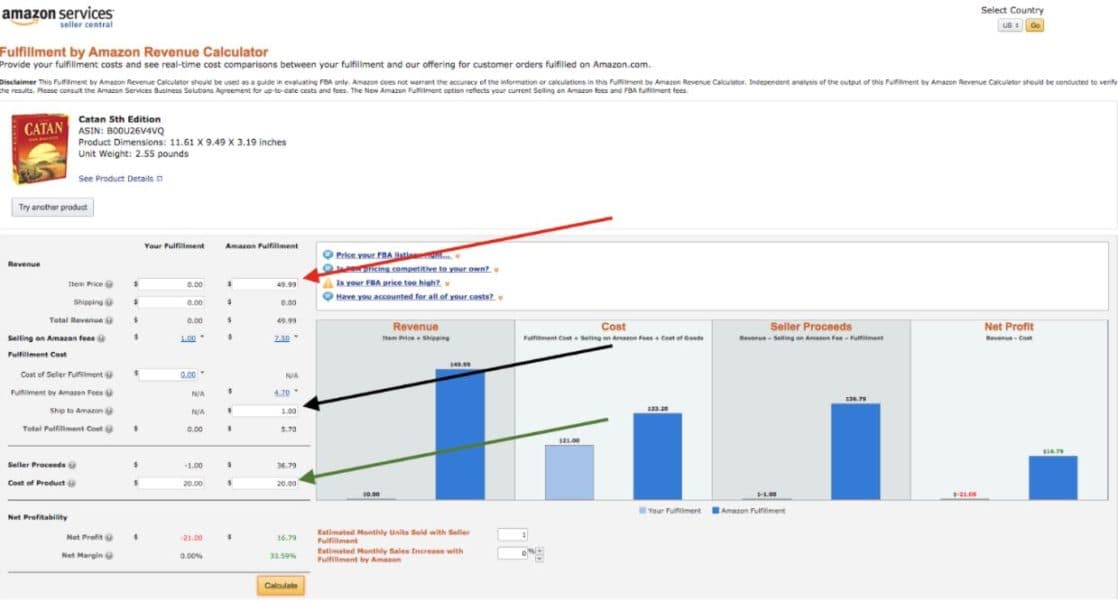Image resolution: width=1118 pixels, height=602 pixels.
Task: Click the Ship to Amazon 1.00 input field
Action: click(265, 411)
